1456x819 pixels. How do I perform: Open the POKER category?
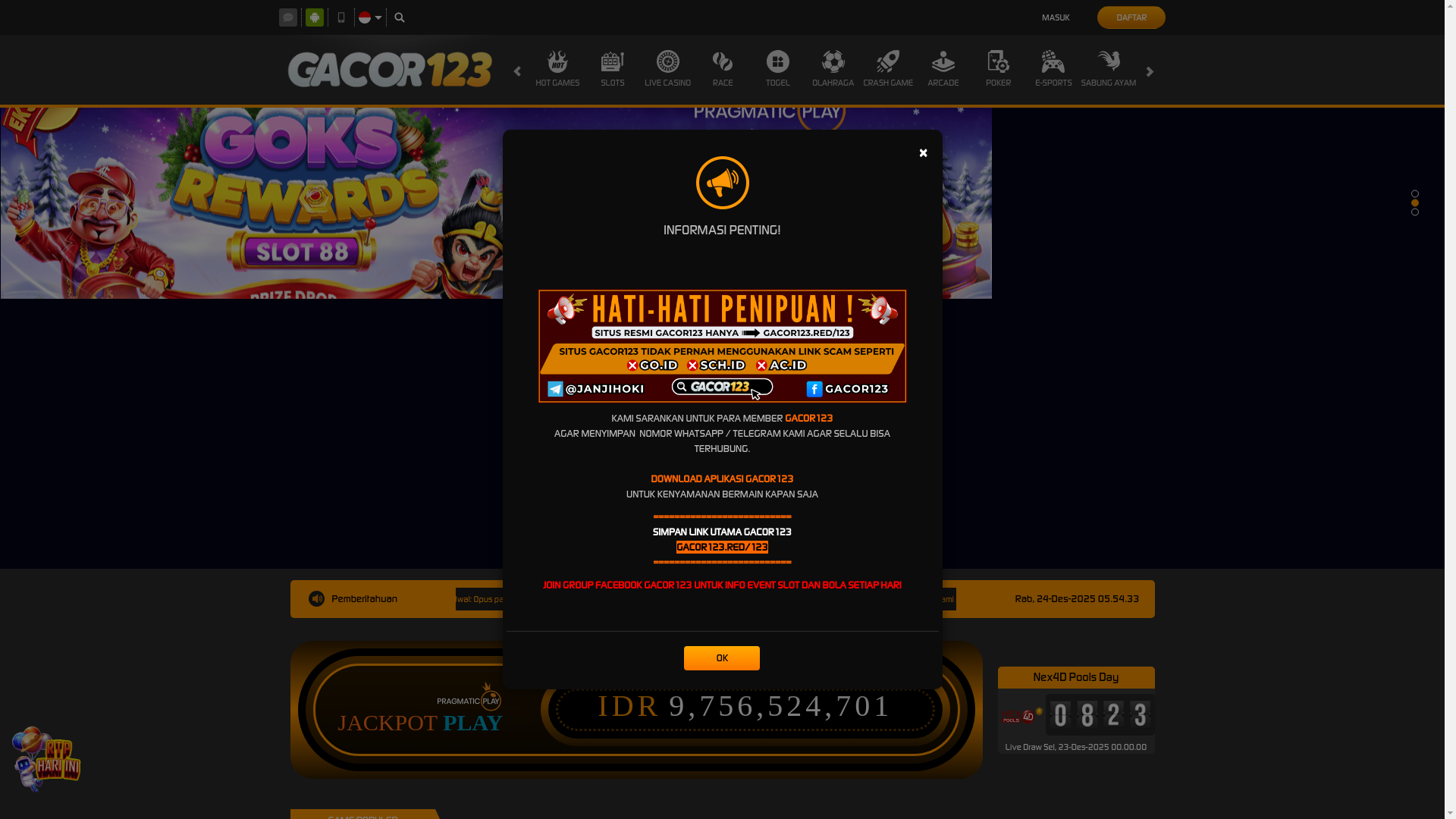pyautogui.click(x=998, y=69)
